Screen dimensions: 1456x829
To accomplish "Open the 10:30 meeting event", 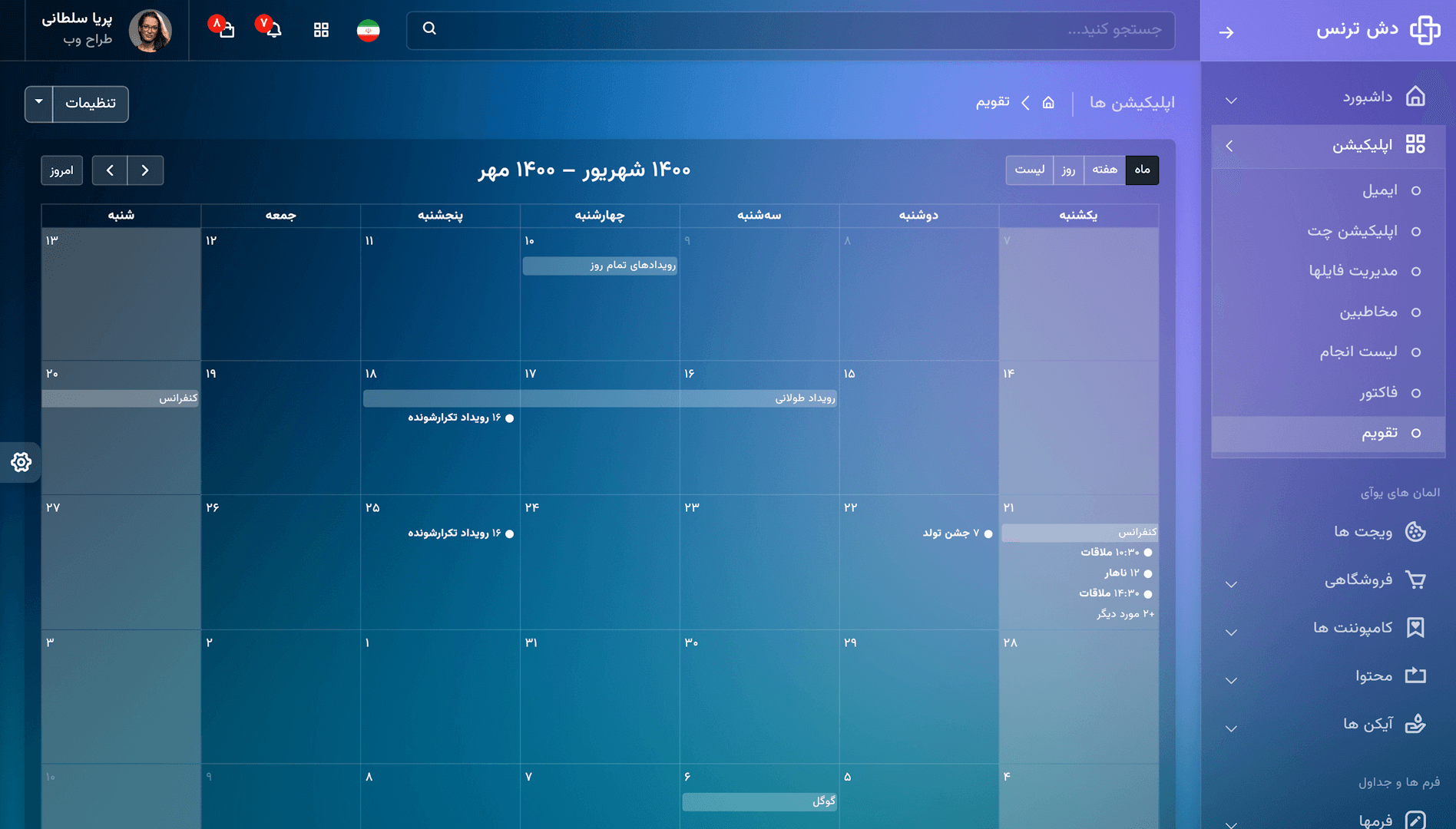I will tap(1117, 553).
